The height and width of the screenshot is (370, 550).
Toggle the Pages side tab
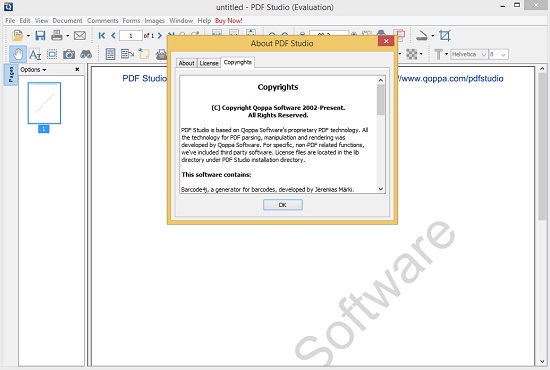pyautogui.click(x=11, y=75)
